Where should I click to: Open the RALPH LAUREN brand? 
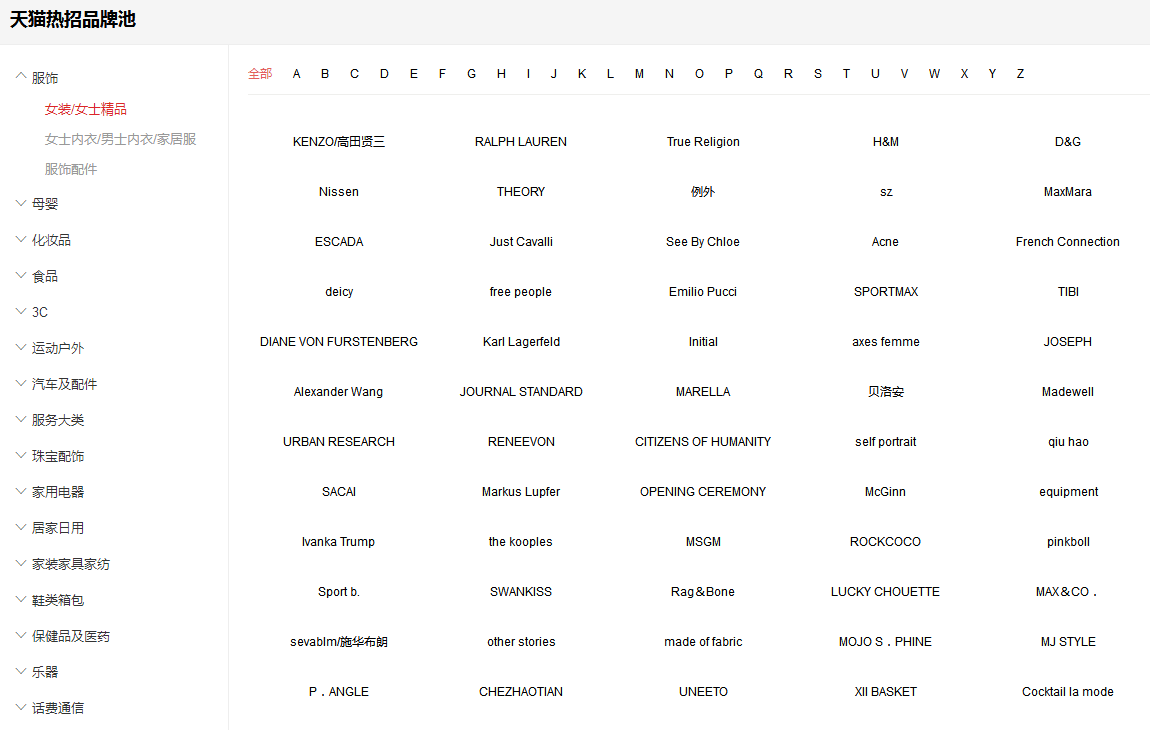521,142
